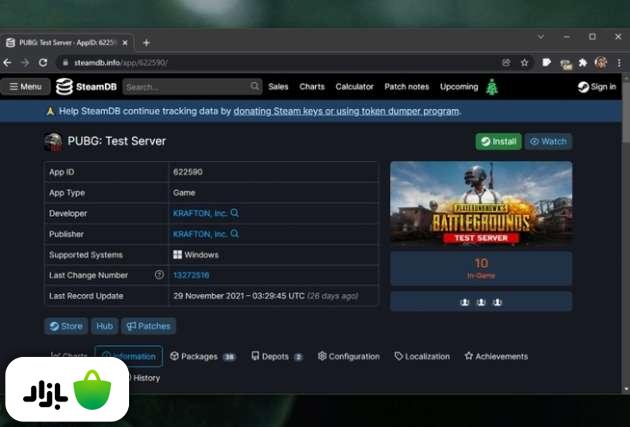Switch to the Packages tab
This screenshot has width=630, height=427.
[202, 356]
